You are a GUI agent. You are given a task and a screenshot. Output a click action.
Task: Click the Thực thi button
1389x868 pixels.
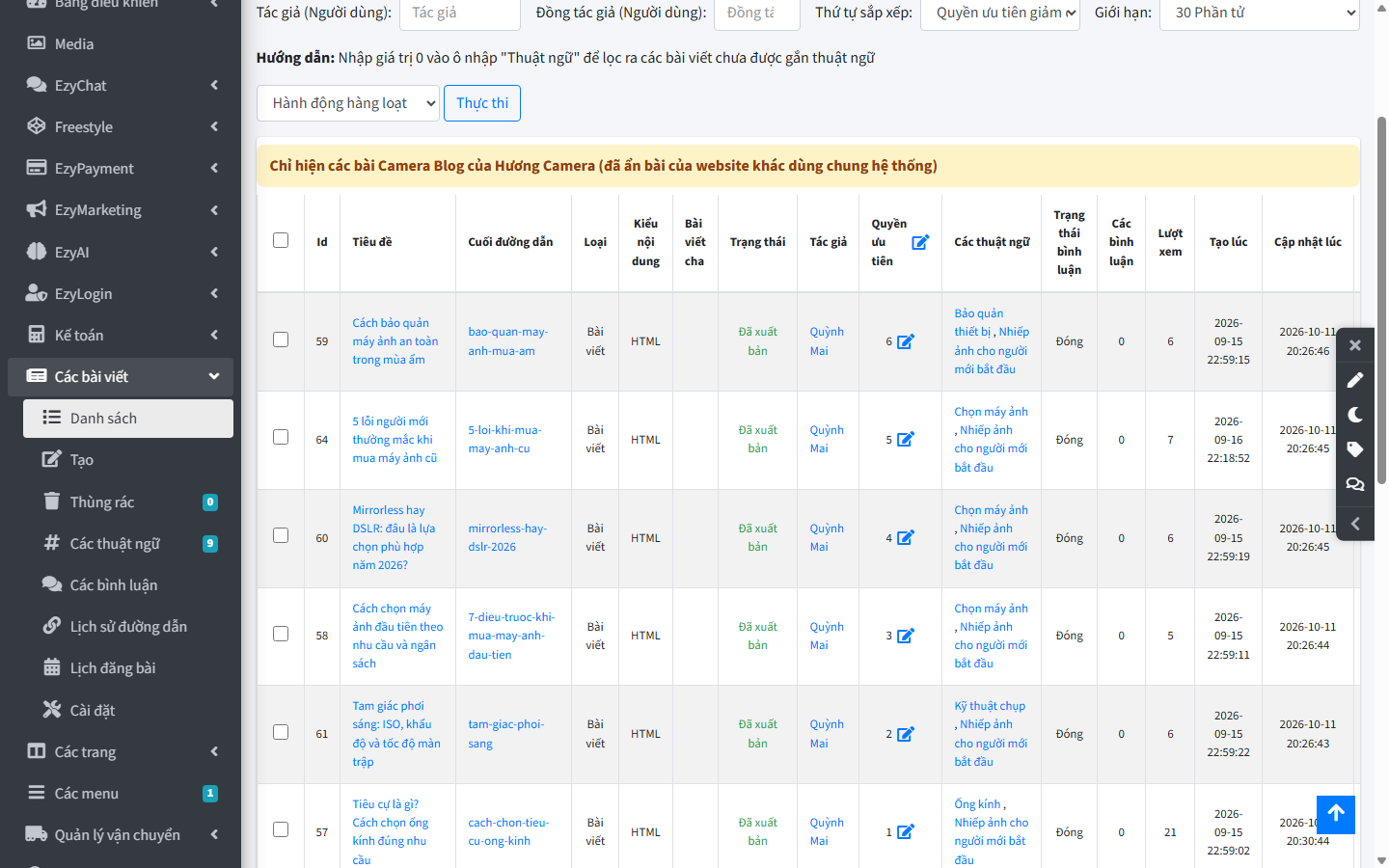(482, 103)
